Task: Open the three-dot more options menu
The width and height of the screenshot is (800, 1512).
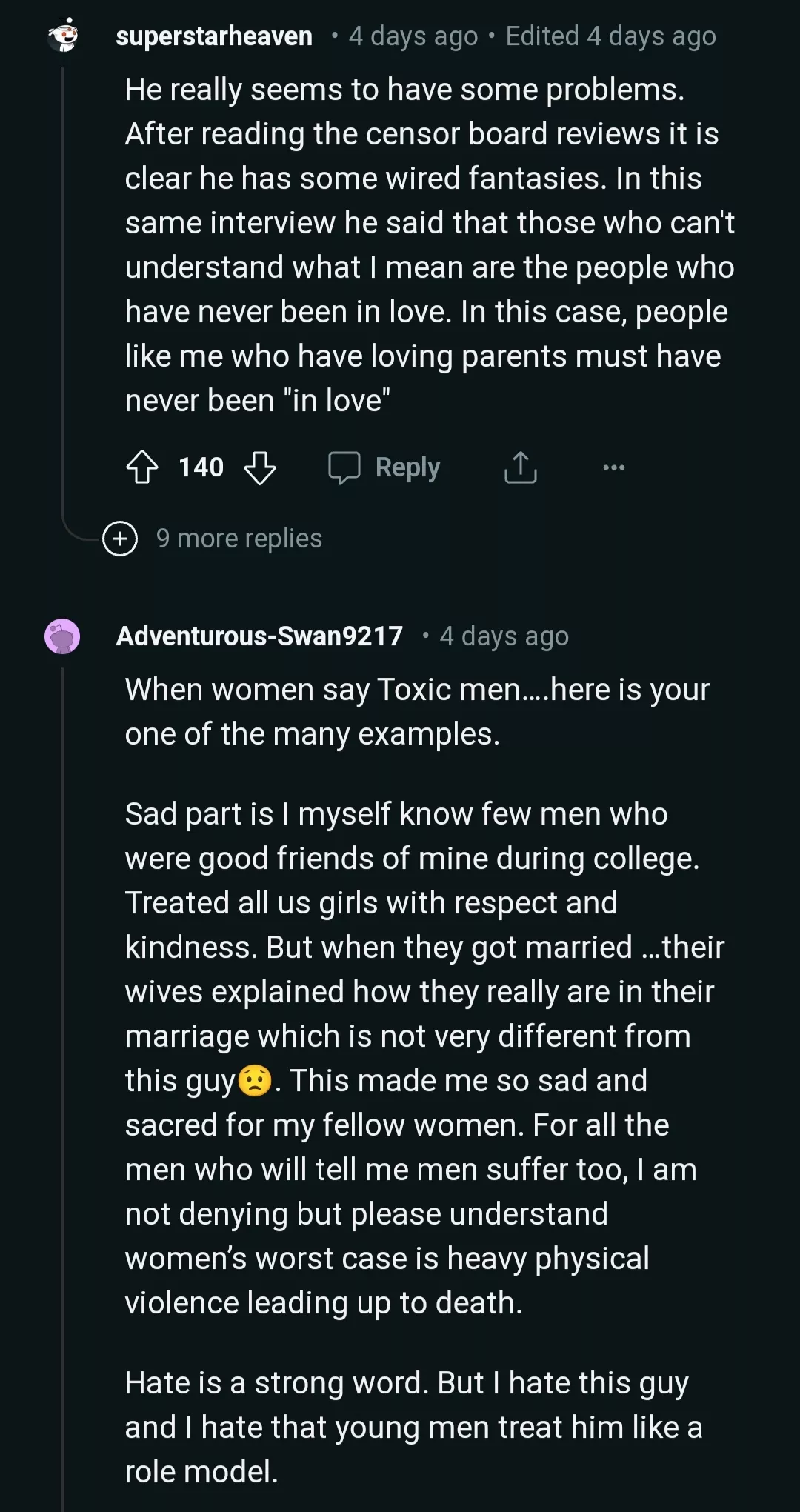Action: pyautogui.click(x=613, y=467)
